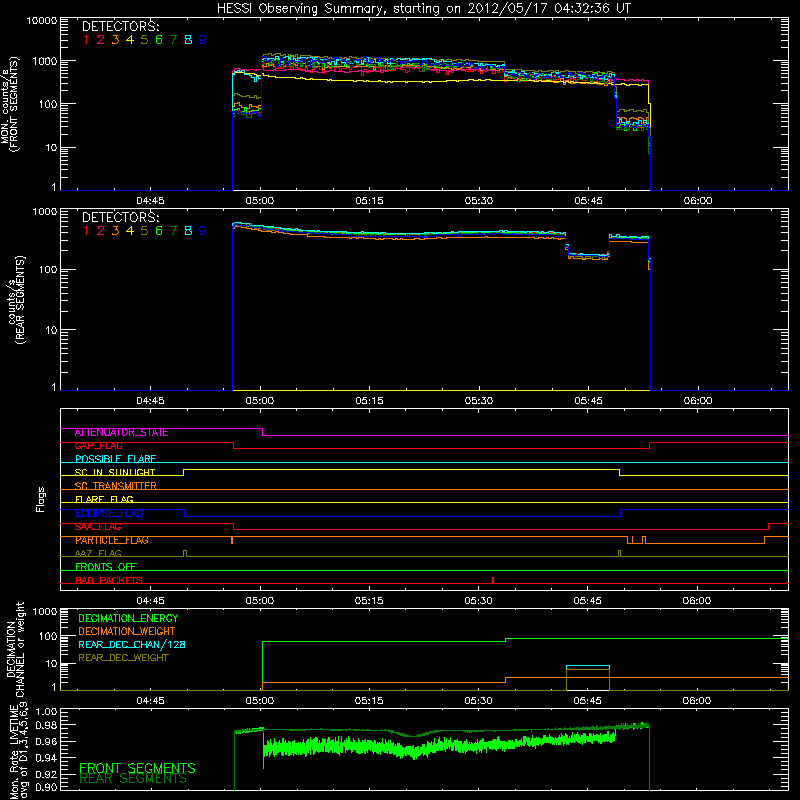Click the POSSIBLE_FLARE flag label
Screen dimensions: 800x800
[x=115, y=459]
